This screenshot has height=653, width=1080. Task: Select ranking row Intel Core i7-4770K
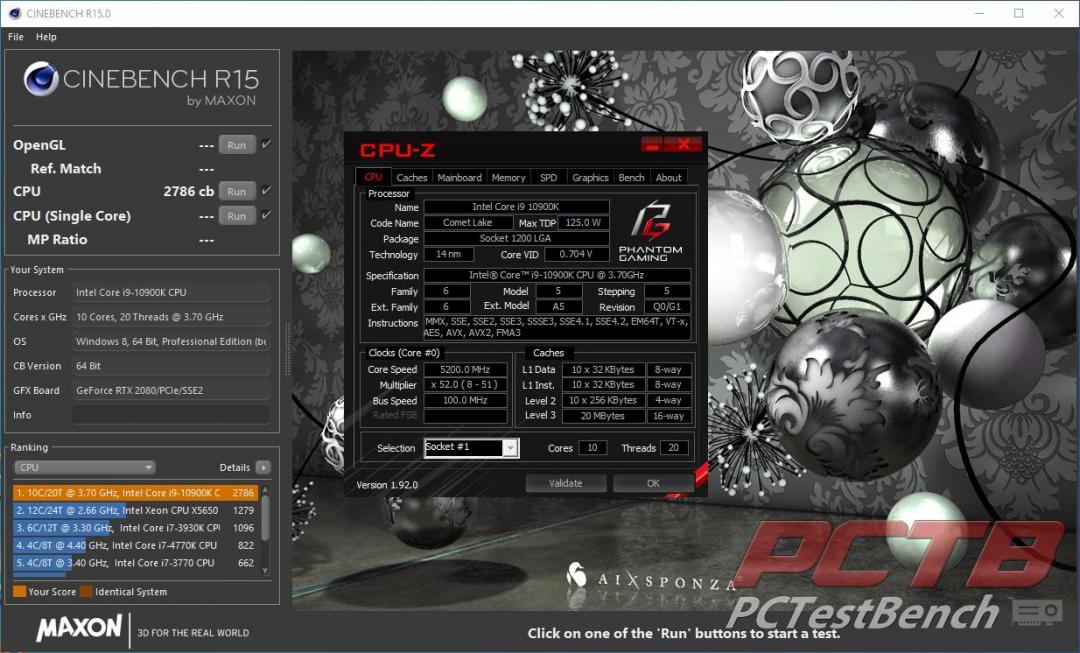tap(135, 545)
